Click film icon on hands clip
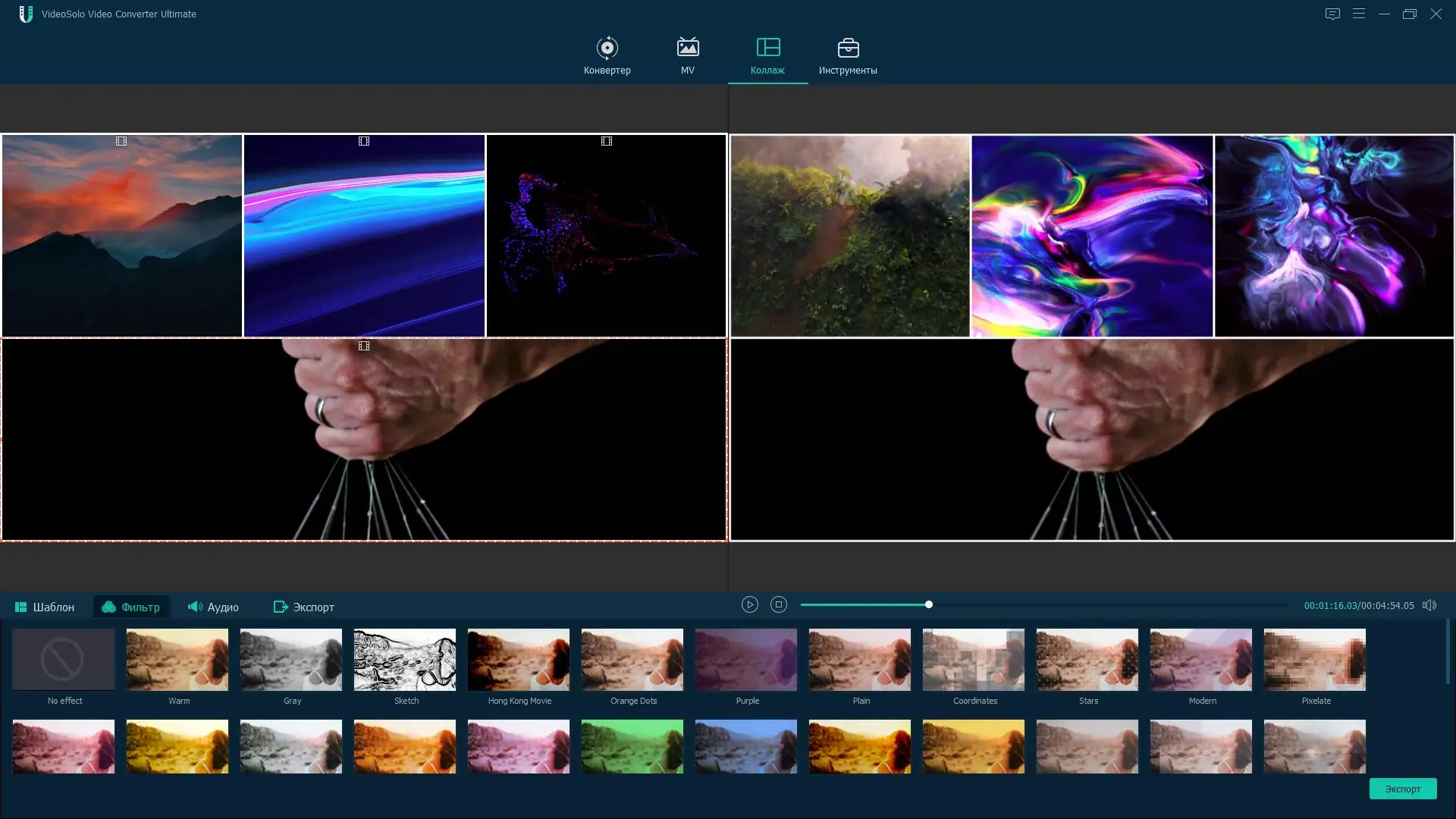Viewport: 1456px width, 819px height. pos(364,346)
